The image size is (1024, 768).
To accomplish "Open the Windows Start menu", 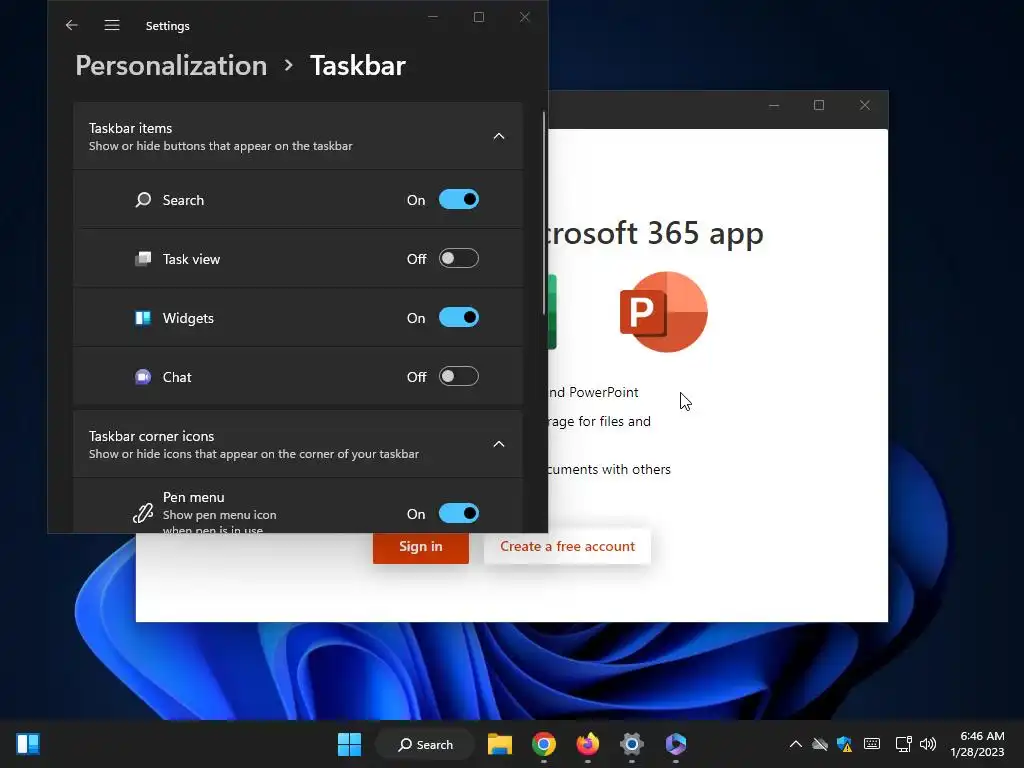I will click(x=349, y=744).
